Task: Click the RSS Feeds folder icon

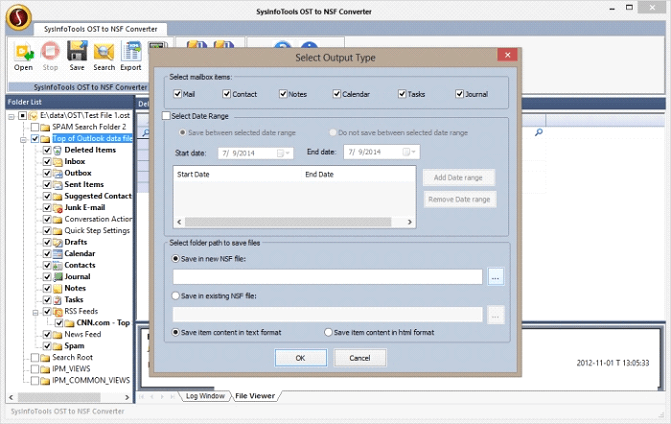Action: [57, 311]
